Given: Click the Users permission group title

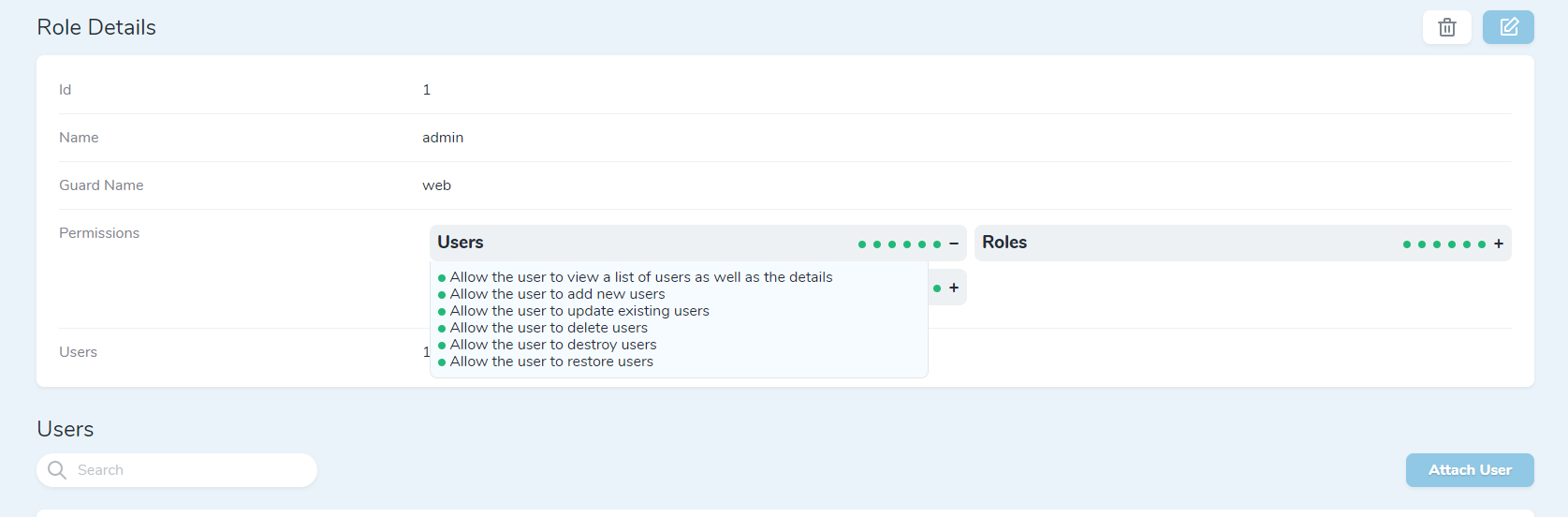Looking at the screenshot, I should pos(461,243).
